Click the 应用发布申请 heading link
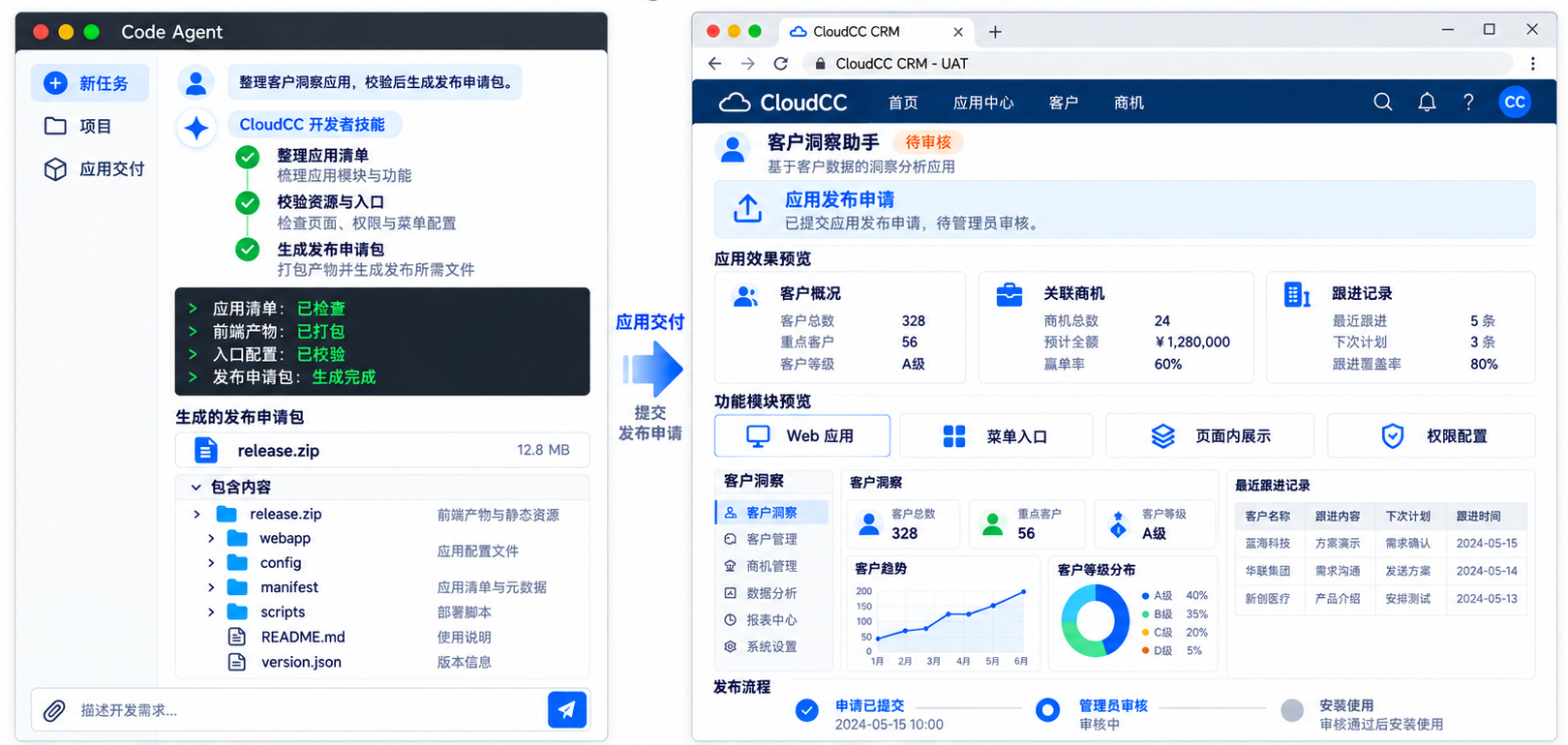Image resolution: width=1568 pixels, height=745 pixels. tap(839, 199)
